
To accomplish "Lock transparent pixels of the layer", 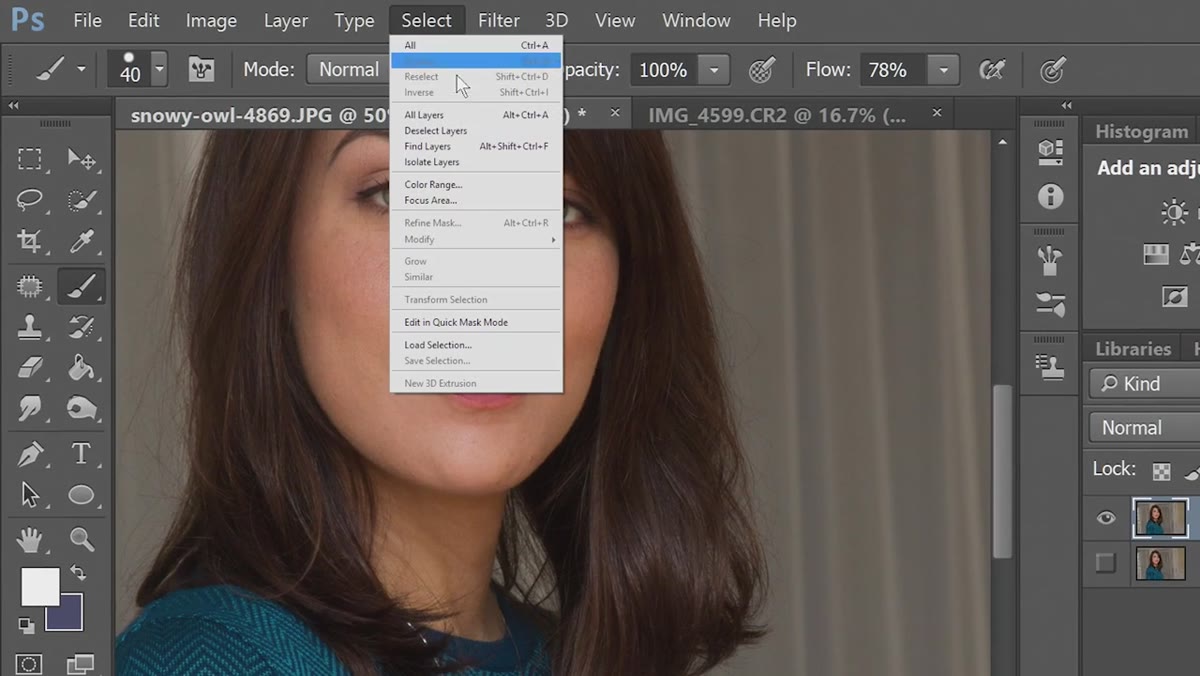I will (x=1161, y=471).
